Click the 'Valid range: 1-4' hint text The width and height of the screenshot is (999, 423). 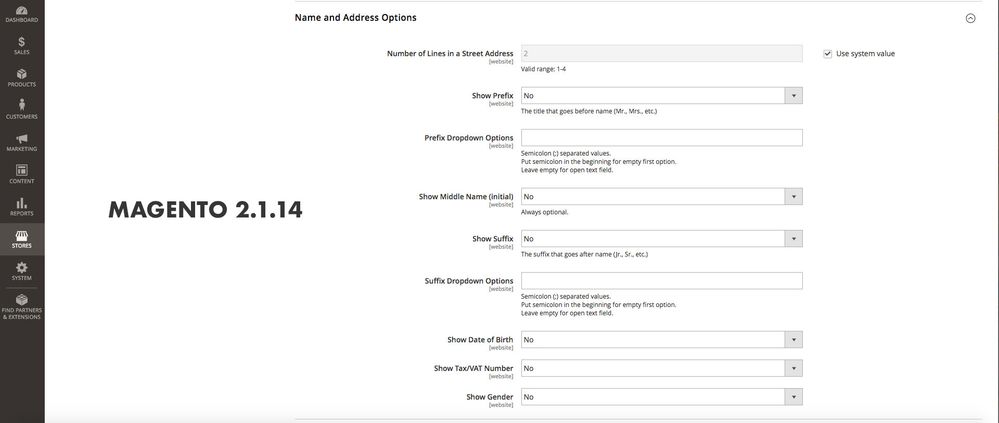click(543, 69)
